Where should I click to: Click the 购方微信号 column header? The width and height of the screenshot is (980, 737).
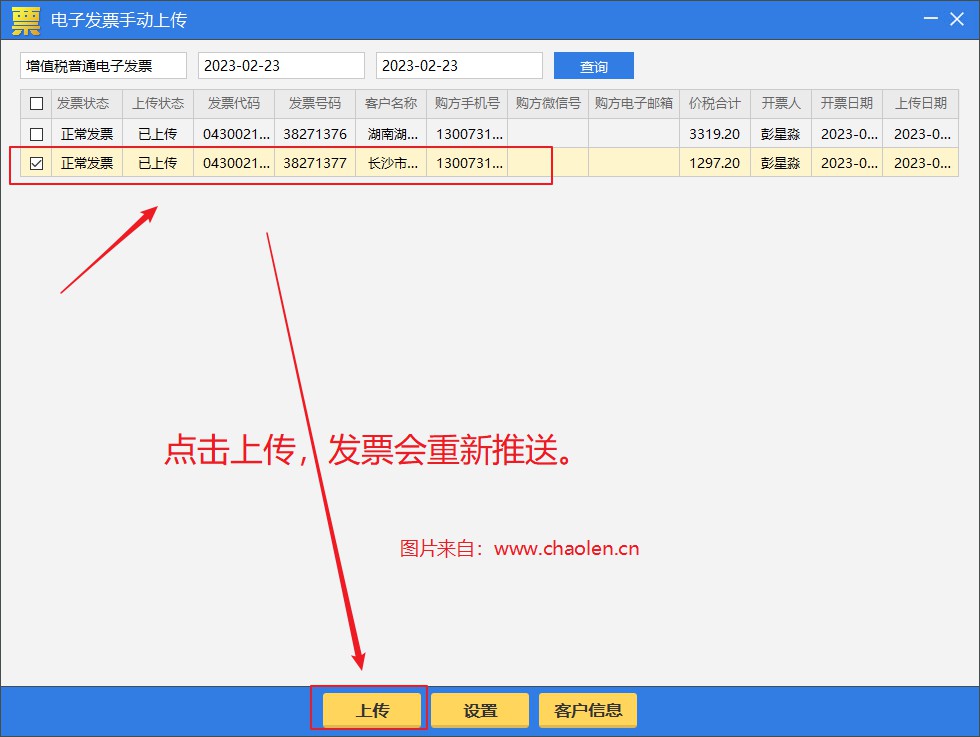pyautogui.click(x=548, y=103)
